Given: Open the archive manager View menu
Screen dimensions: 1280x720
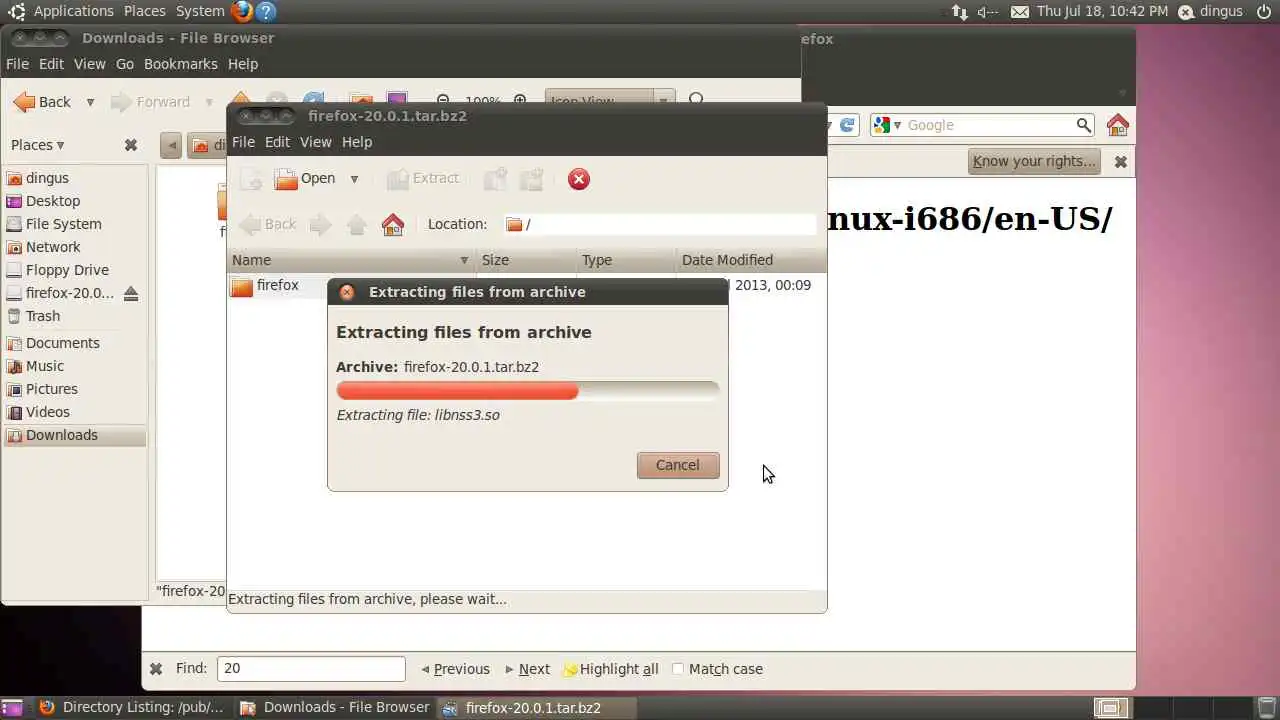Looking at the screenshot, I should tap(315, 142).
